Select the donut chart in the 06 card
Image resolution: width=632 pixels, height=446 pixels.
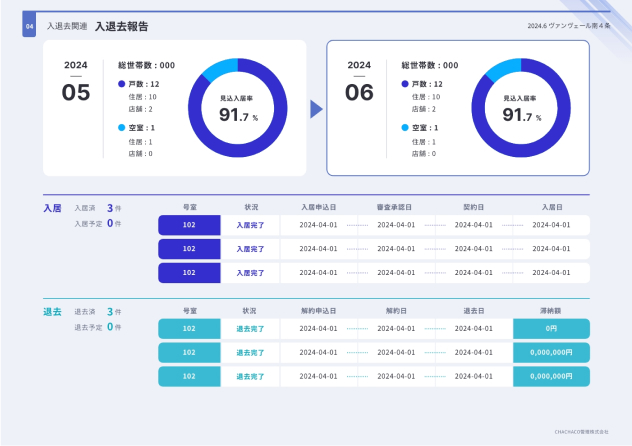click(520, 109)
